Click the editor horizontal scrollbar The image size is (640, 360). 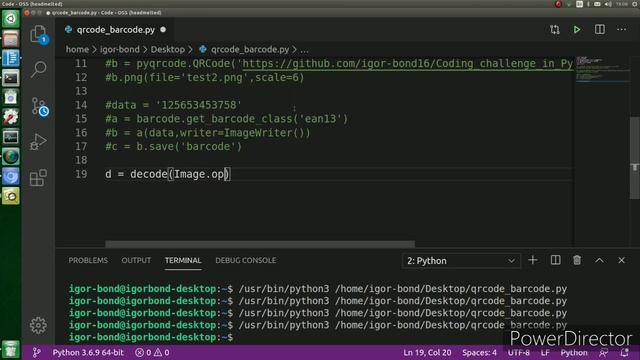click(260, 244)
